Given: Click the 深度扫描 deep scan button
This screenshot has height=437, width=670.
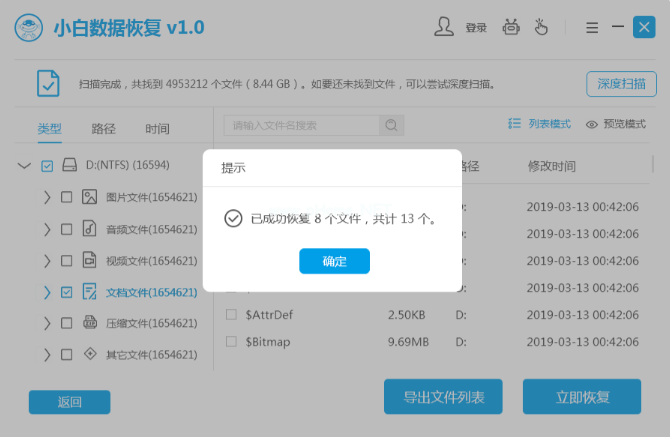Looking at the screenshot, I should [x=620, y=84].
